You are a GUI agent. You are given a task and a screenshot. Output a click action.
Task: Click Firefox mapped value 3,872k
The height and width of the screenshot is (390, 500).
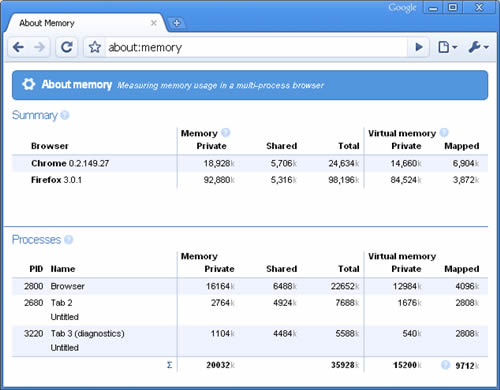466,180
